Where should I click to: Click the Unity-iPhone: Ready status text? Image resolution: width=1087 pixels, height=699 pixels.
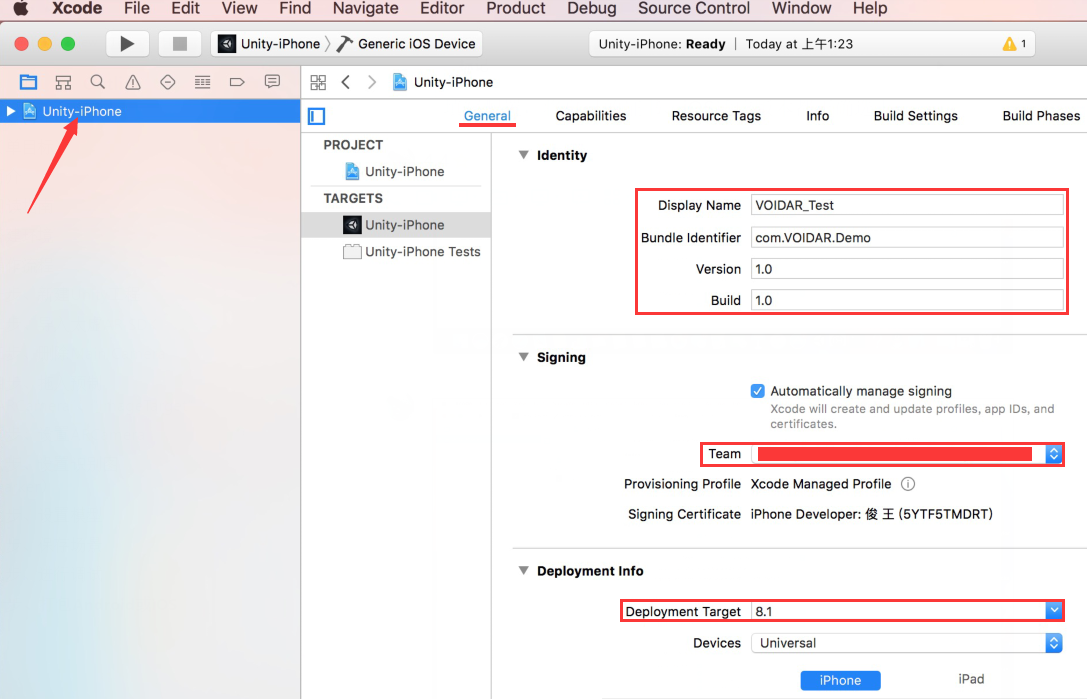coord(662,44)
